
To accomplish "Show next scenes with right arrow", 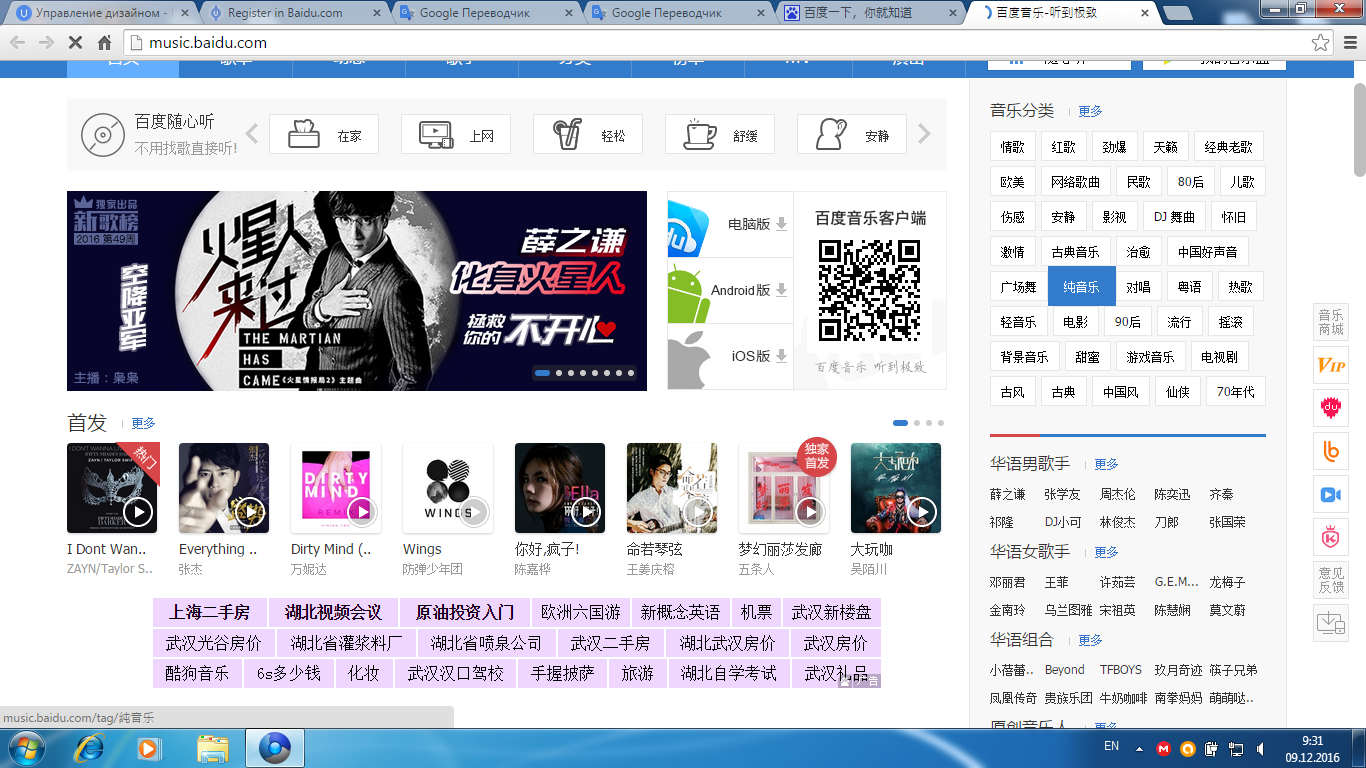I will (x=924, y=134).
